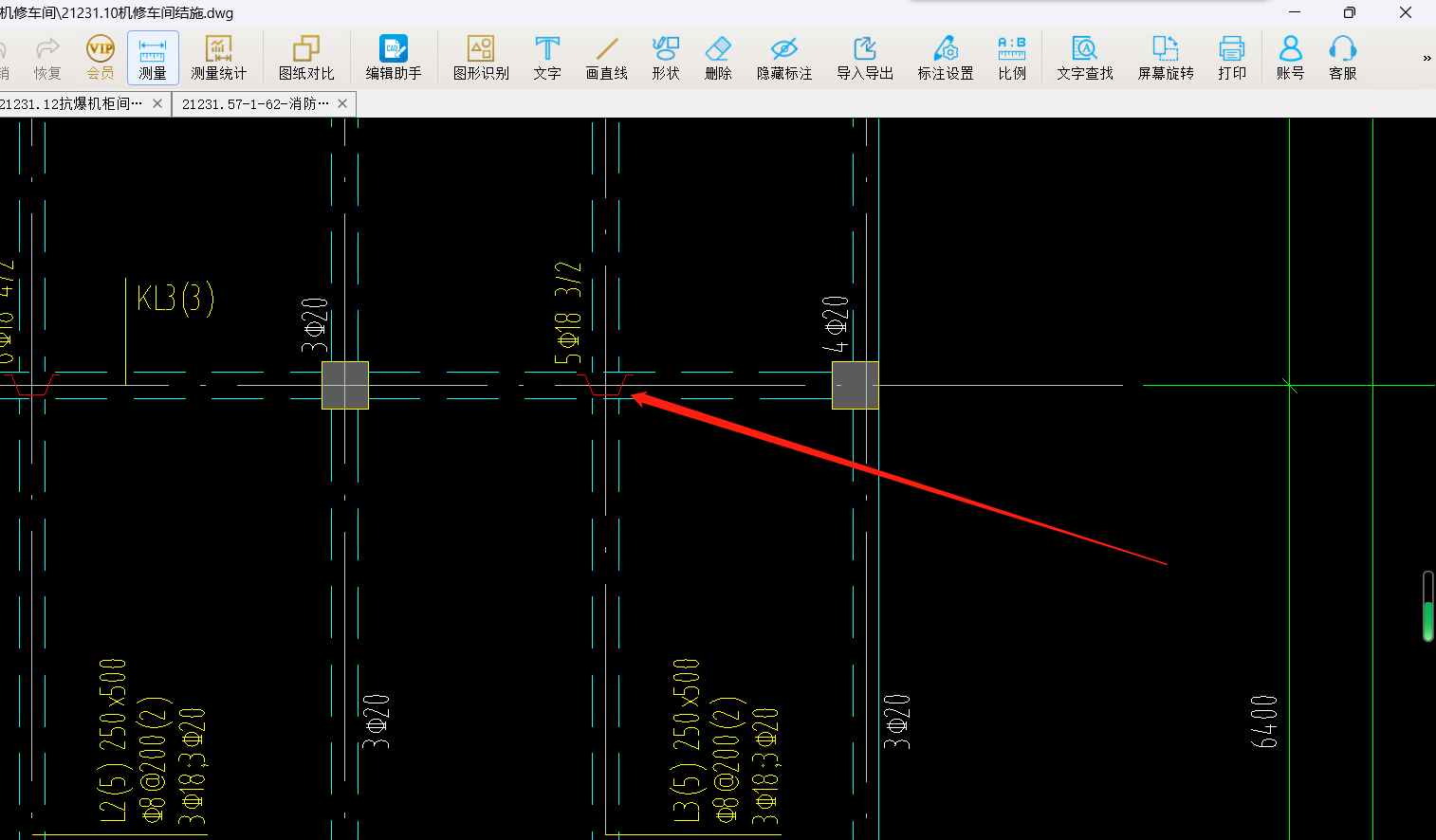Click the L2(5) 250x500 beam label
The image size is (1436, 840).
pyautogui.click(x=112, y=740)
